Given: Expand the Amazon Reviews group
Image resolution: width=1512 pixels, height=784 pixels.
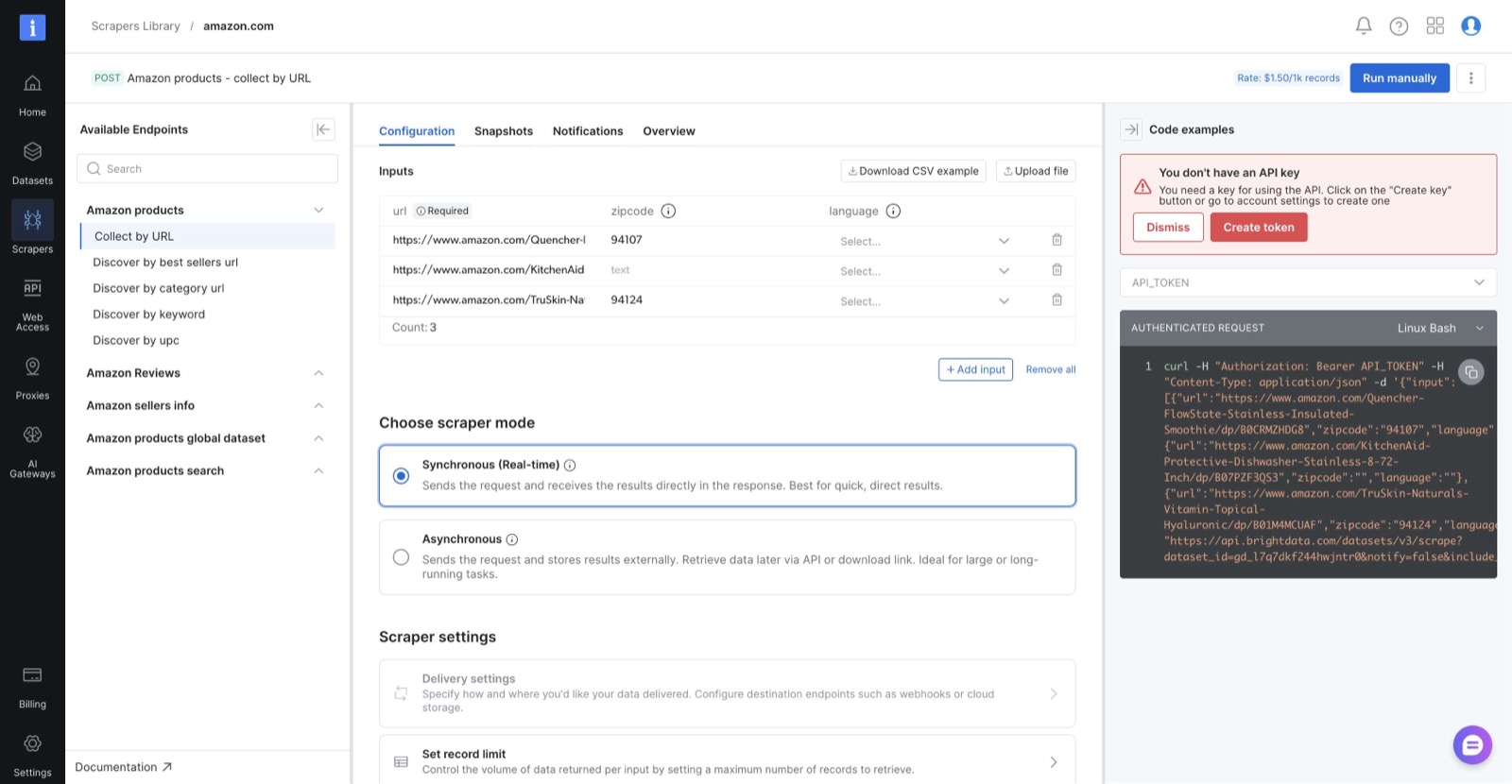Looking at the screenshot, I should coord(318,373).
